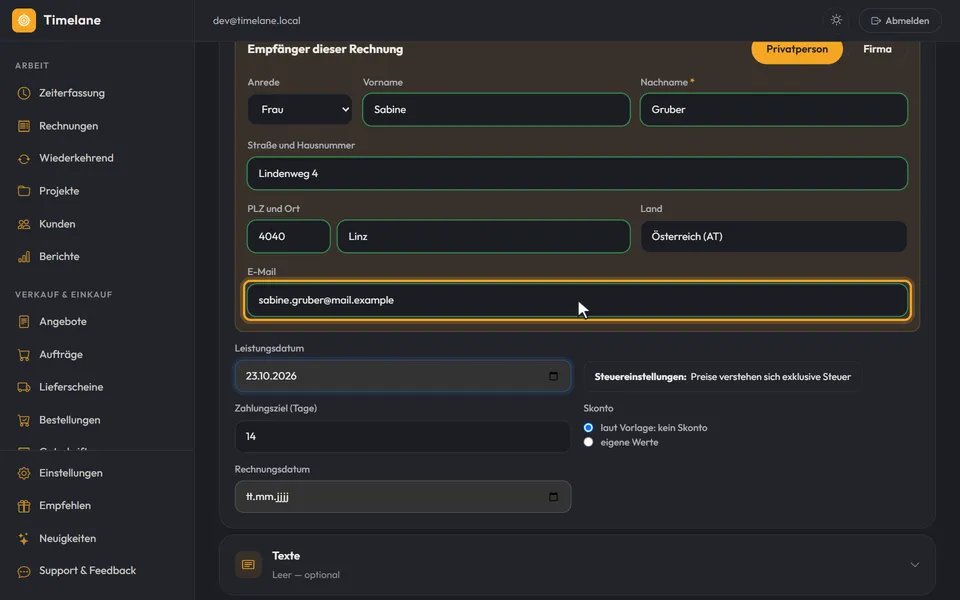Click the Rechnungen invoice icon
The width and height of the screenshot is (960, 600).
pos(24,126)
